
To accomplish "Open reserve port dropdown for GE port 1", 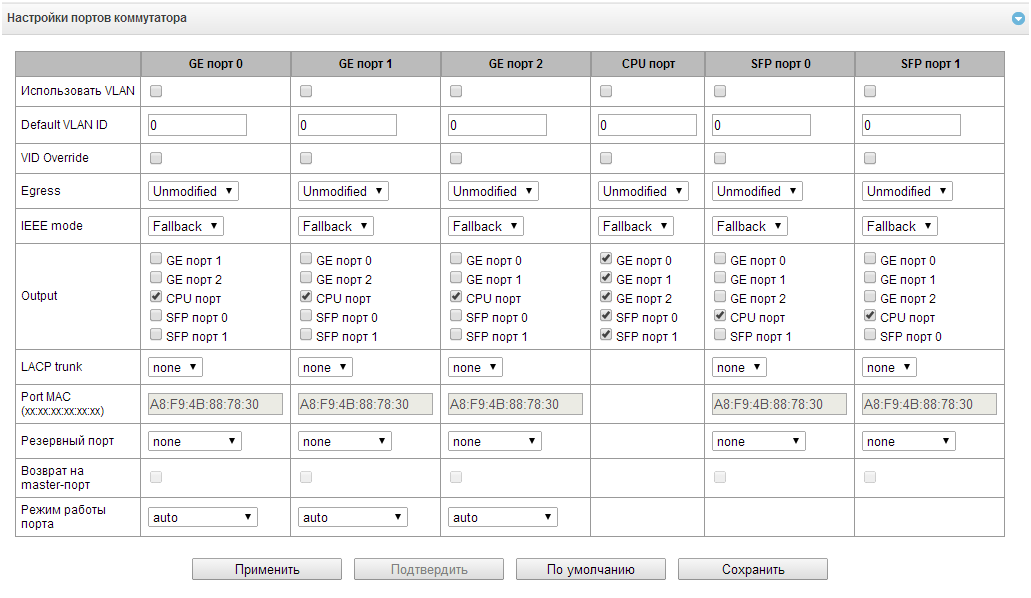I will tap(343, 441).
